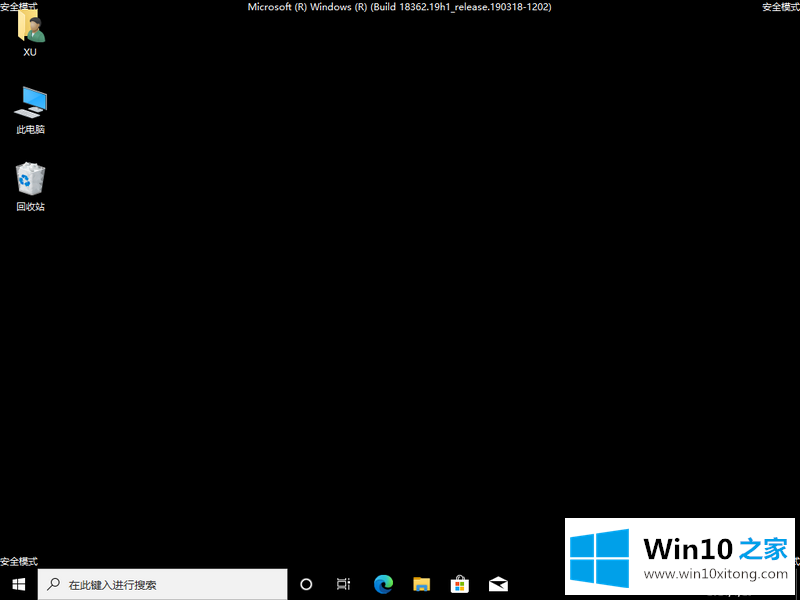Launch Microsoft Edge from the taskbar

tap(383, 584)
